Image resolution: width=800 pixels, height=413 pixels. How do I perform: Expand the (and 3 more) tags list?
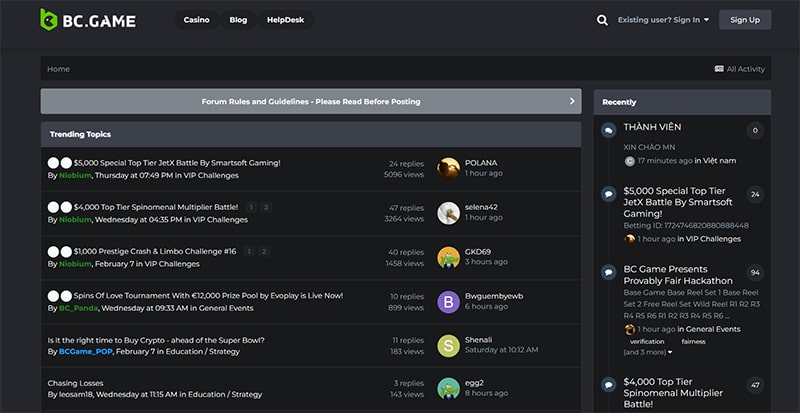pyautogui.click(x=647, y=352)
